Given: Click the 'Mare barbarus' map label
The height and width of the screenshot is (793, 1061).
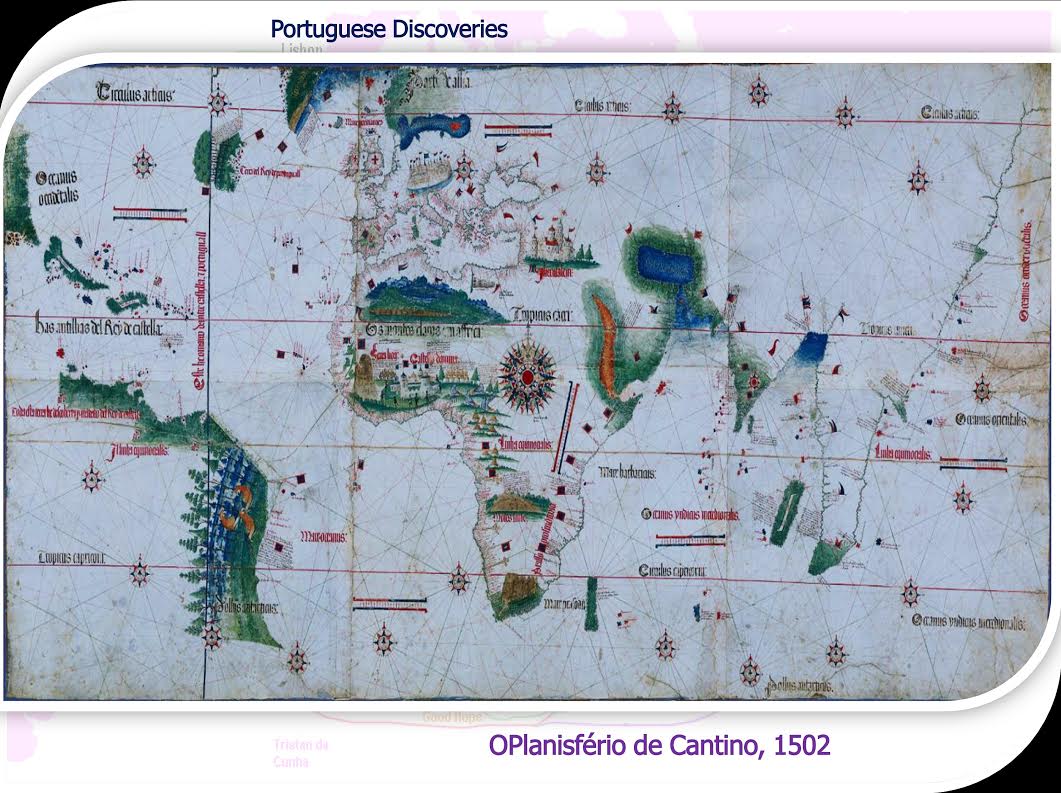Looking at the screenshot, I should 627,474.
